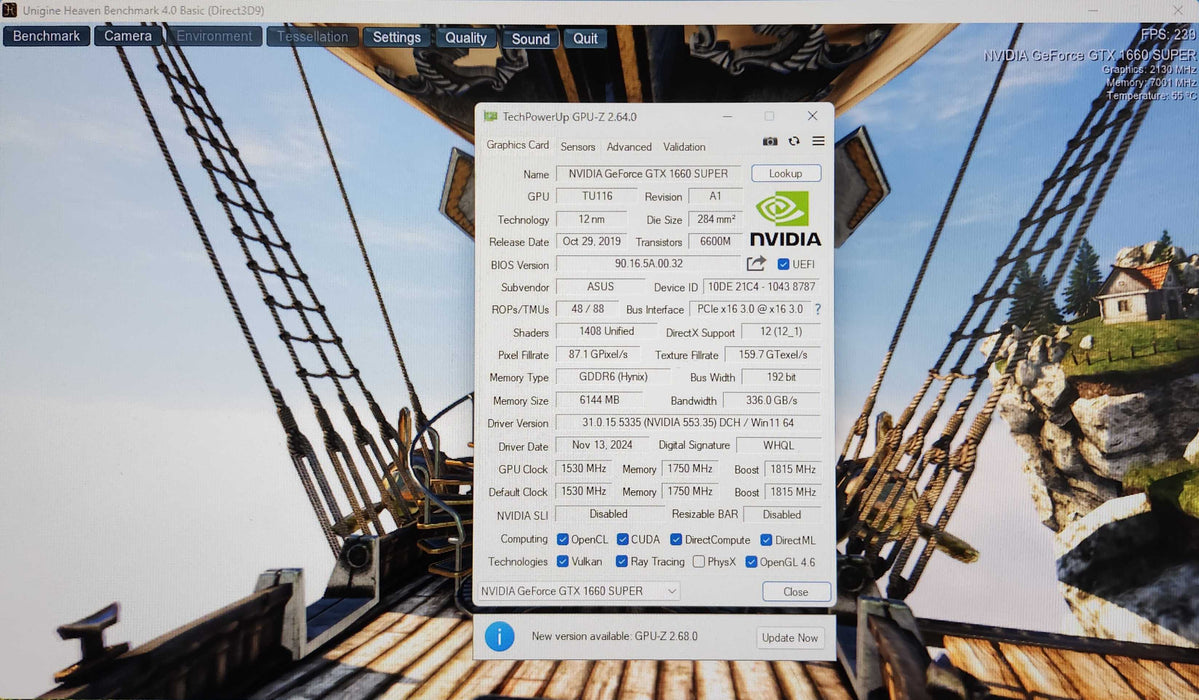The width and height of the screenshot is (1199, 700).
Task: Click the Bus Interface question mark
Action: [817, 310]
